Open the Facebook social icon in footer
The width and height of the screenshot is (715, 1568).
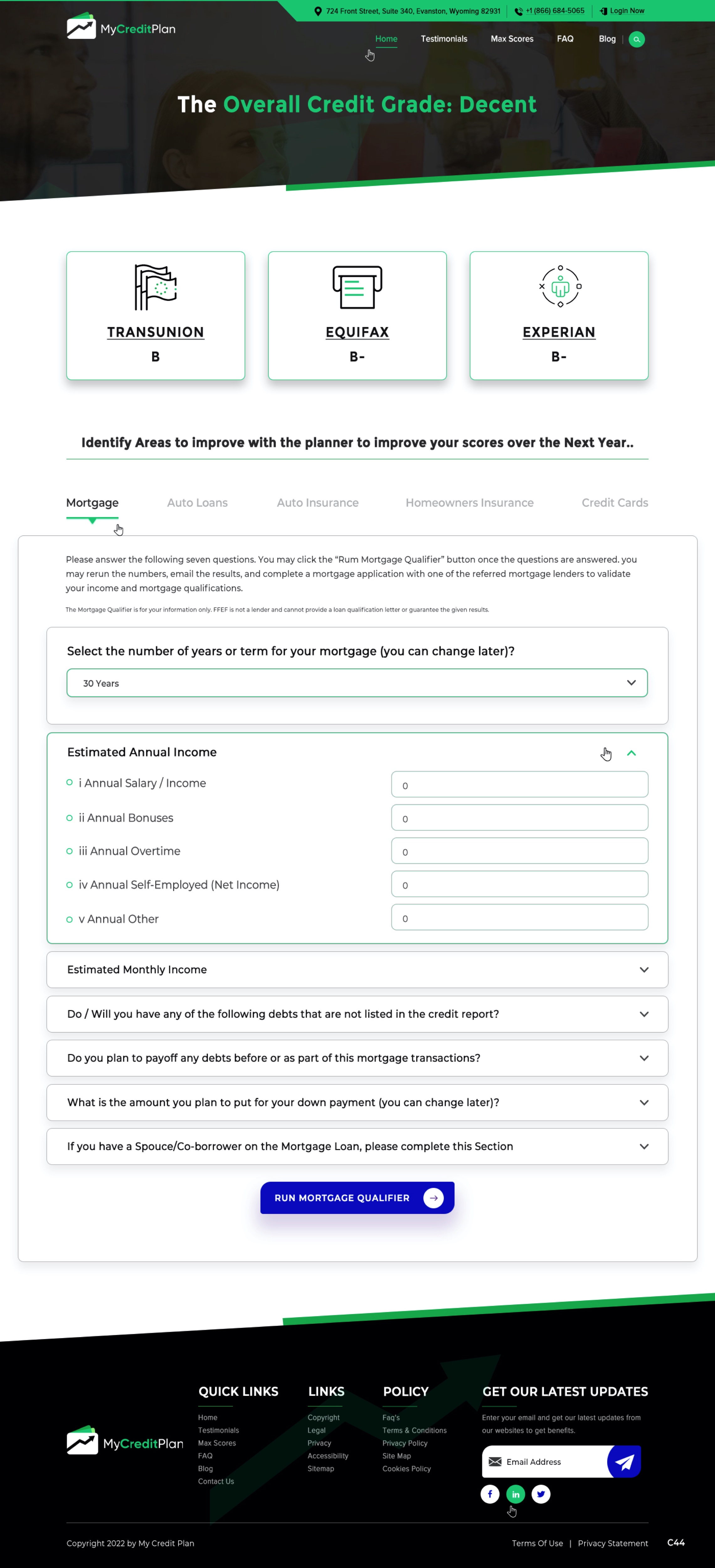pyautogui.click(x=490, y=1494)
